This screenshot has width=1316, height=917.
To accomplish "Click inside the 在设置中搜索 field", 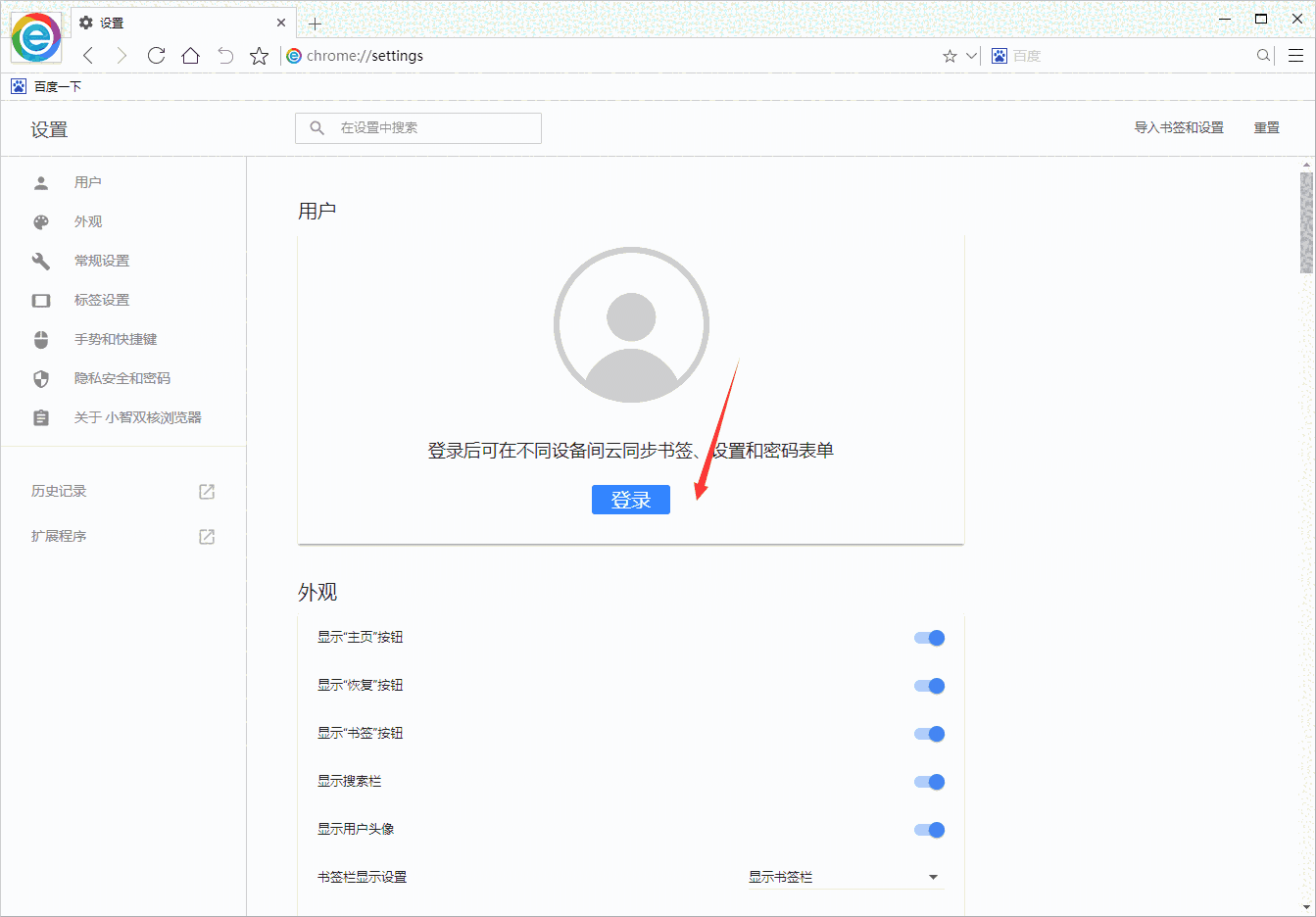I will pos(417,127).
